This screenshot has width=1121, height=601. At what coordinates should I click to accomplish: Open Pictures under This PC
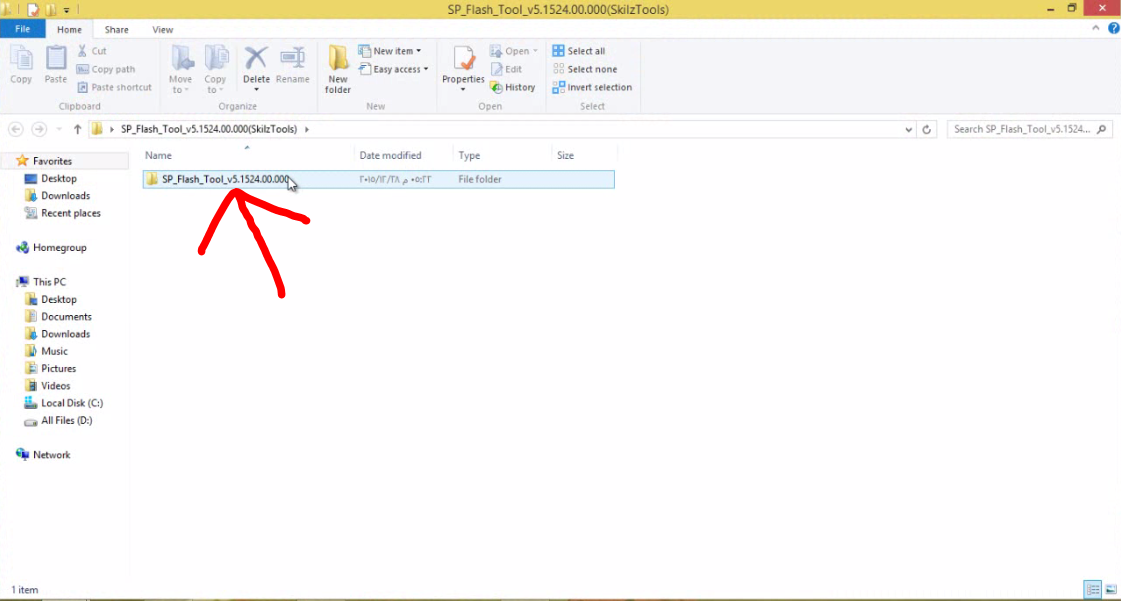[59, 368]
